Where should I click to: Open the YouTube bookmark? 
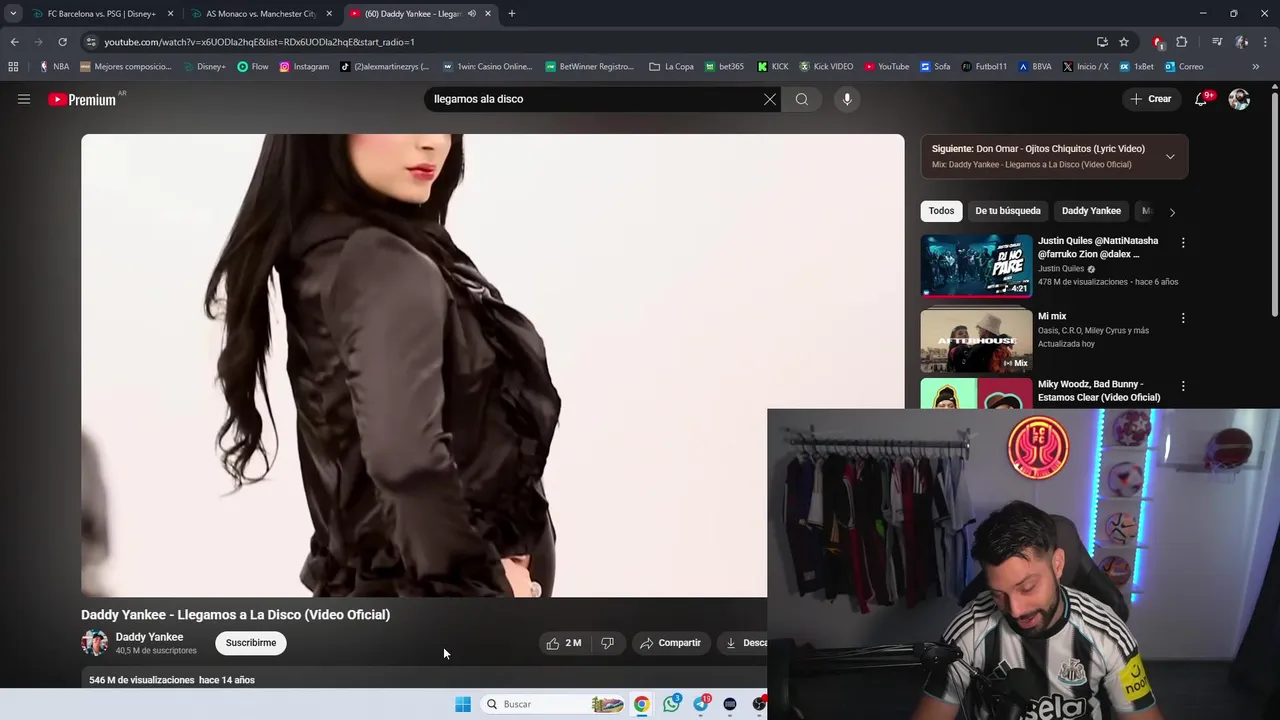point(887,67)
